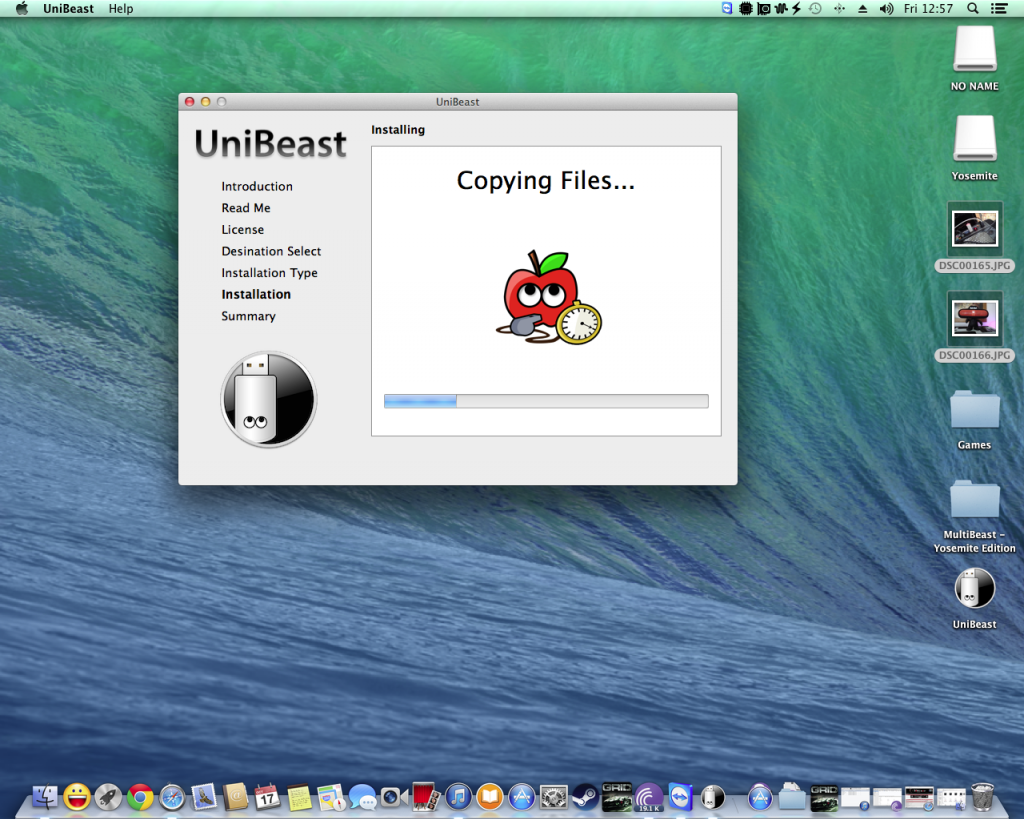Open Mail stamp icon in dock
1024x819 pixels.
204,797
